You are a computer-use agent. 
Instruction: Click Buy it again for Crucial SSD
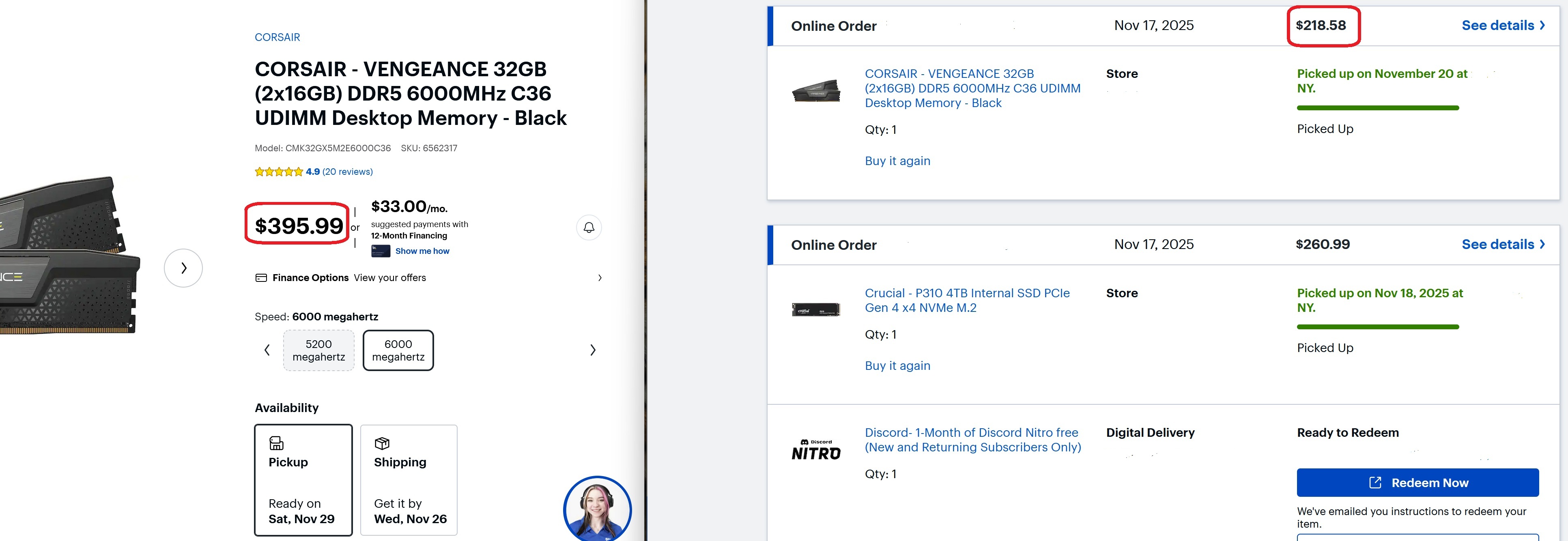point(897,366)
